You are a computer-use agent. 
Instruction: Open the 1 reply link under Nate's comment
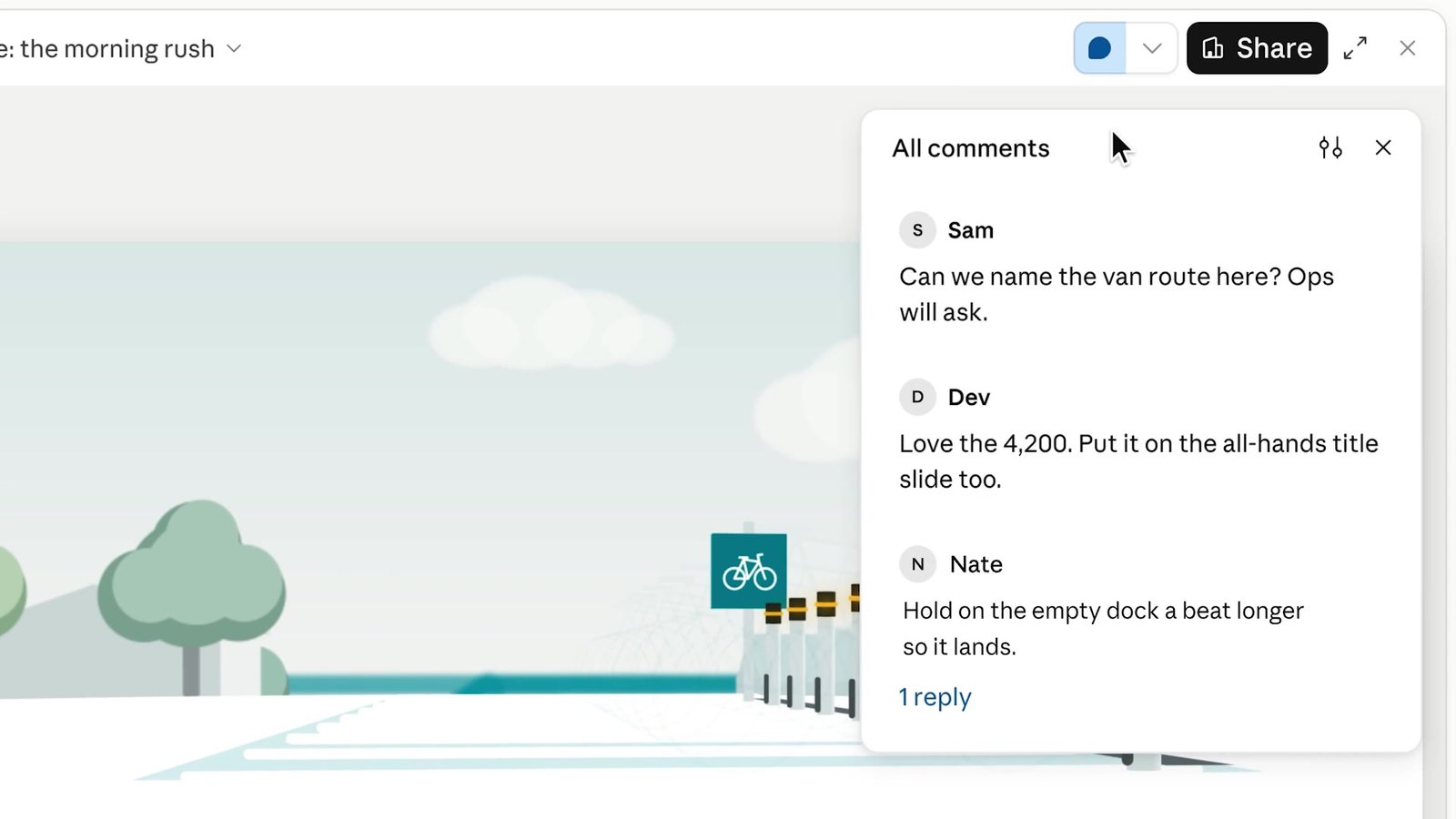coord(935,697)
